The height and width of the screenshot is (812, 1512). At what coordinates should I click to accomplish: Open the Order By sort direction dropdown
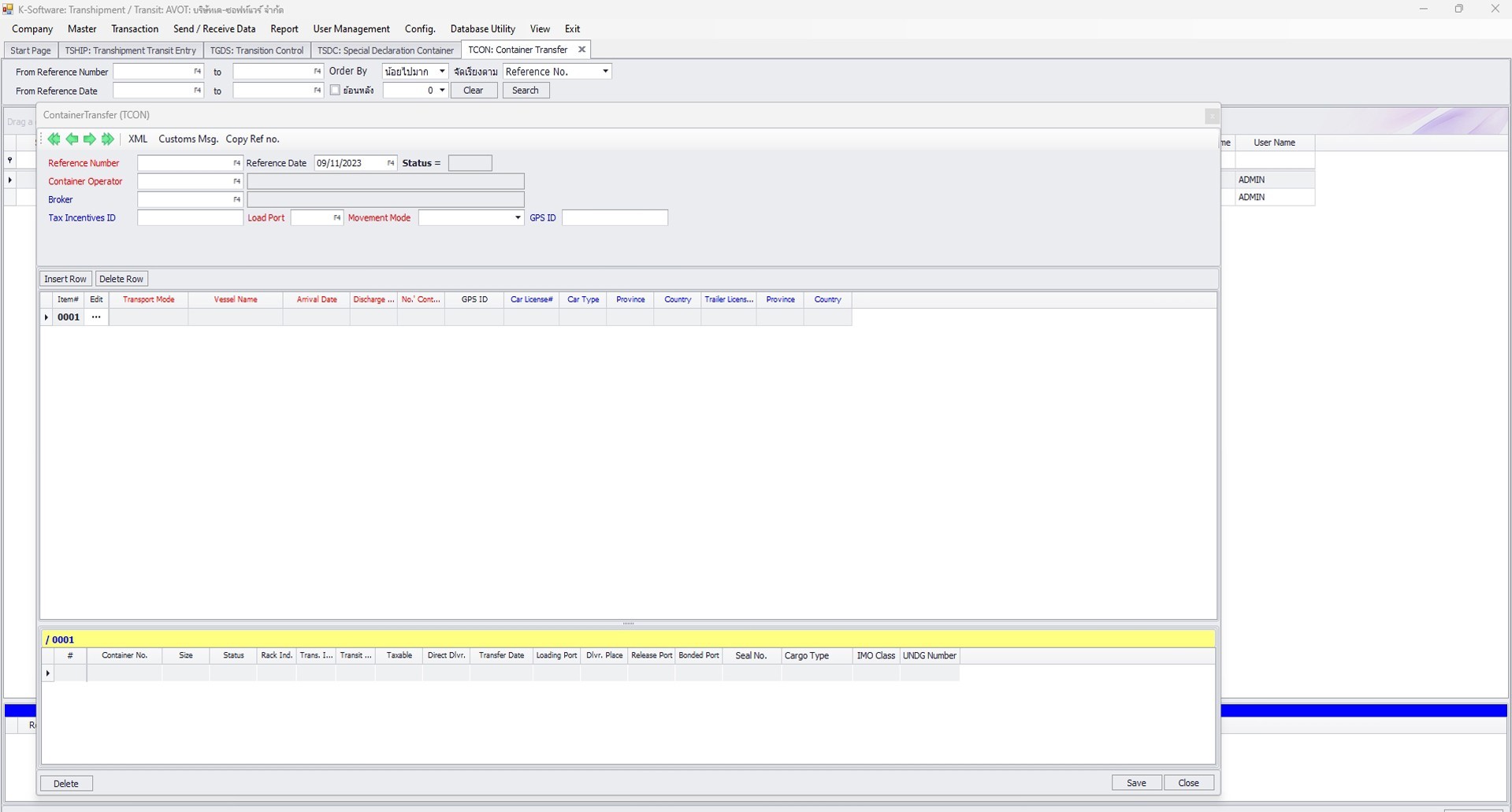(x=441, y=71)
